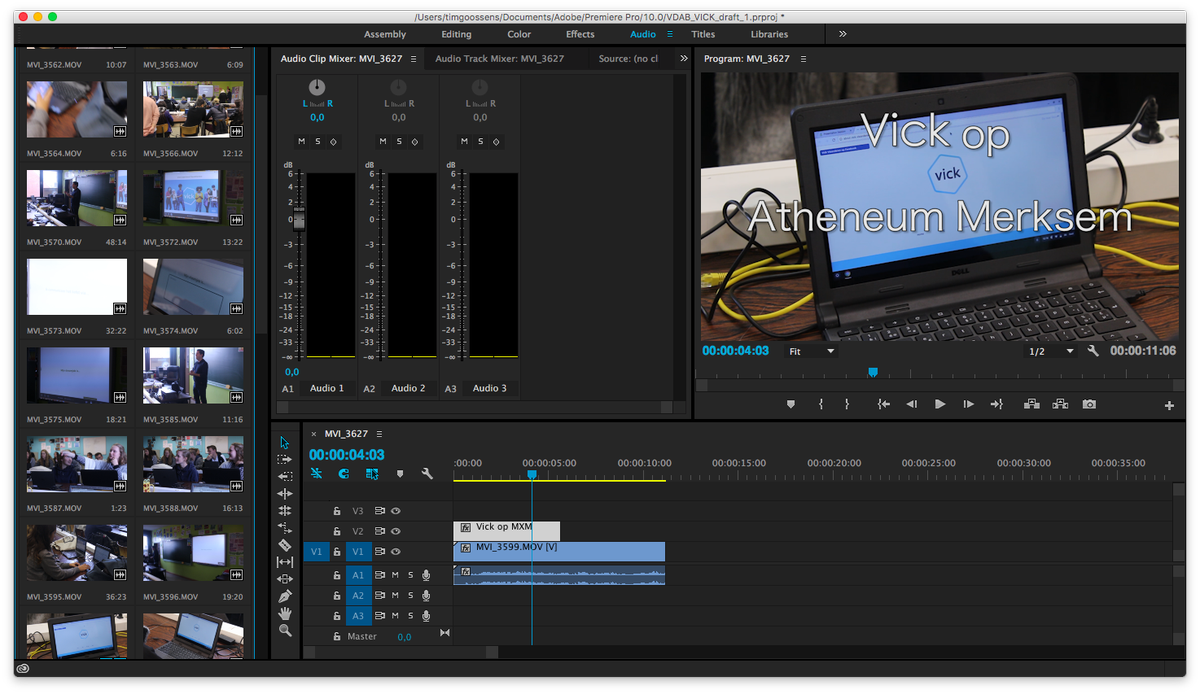Show hidden panel tabs overflow chevron
The height and width of the screenshot is (694, 1200).
click(x=684, y=59)
